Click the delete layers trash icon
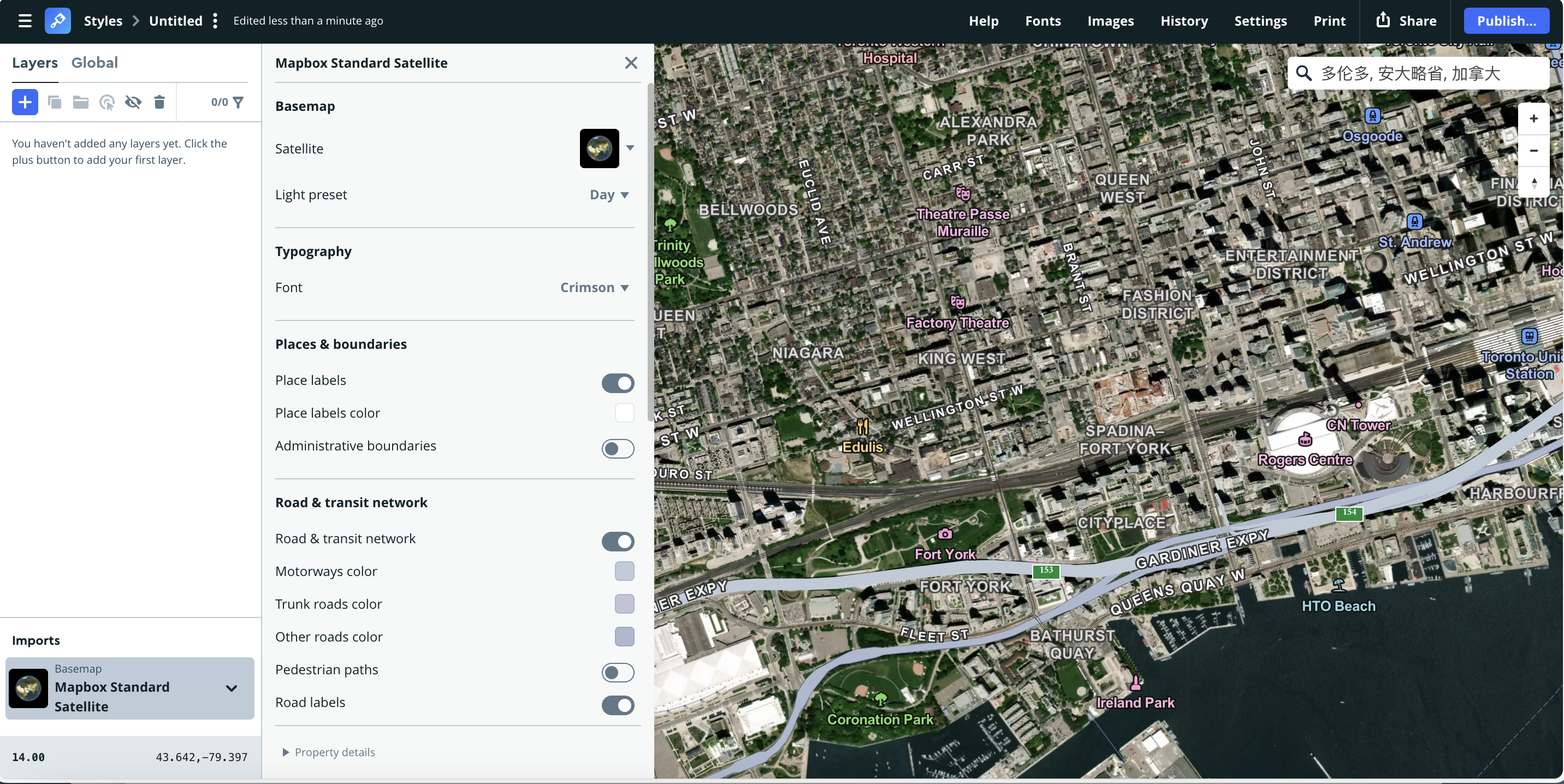 [x=159, y=102]
